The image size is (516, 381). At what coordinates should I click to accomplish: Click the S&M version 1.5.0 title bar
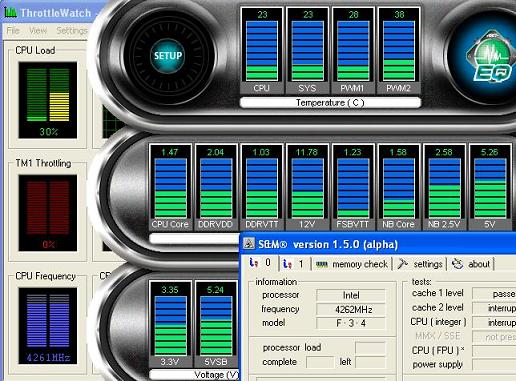378,244
